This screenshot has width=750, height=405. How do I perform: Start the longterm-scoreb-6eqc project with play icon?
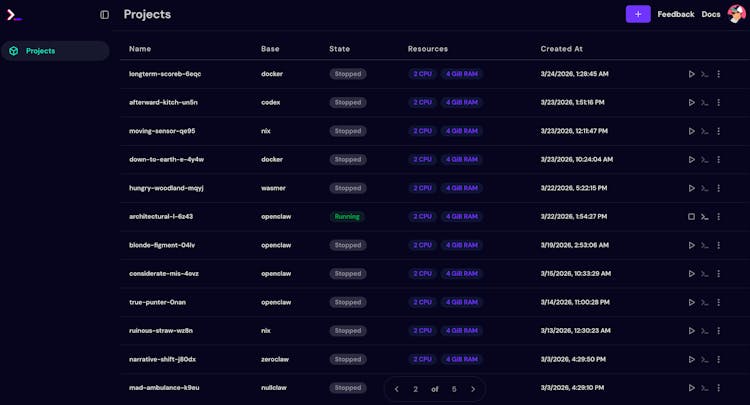(x=691, y=74)
